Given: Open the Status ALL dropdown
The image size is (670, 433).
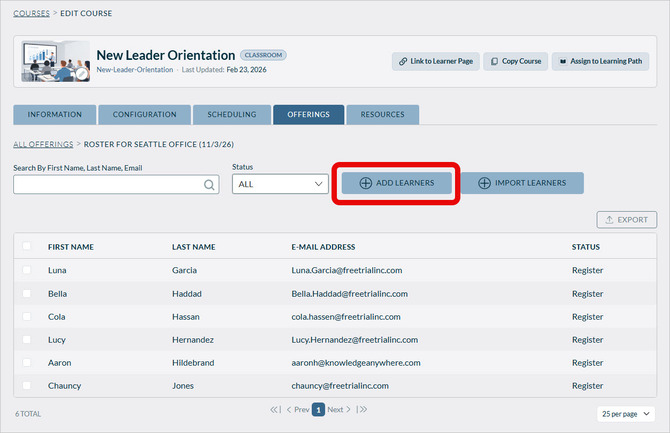Looking at the screenshot, I should [280, 184].
